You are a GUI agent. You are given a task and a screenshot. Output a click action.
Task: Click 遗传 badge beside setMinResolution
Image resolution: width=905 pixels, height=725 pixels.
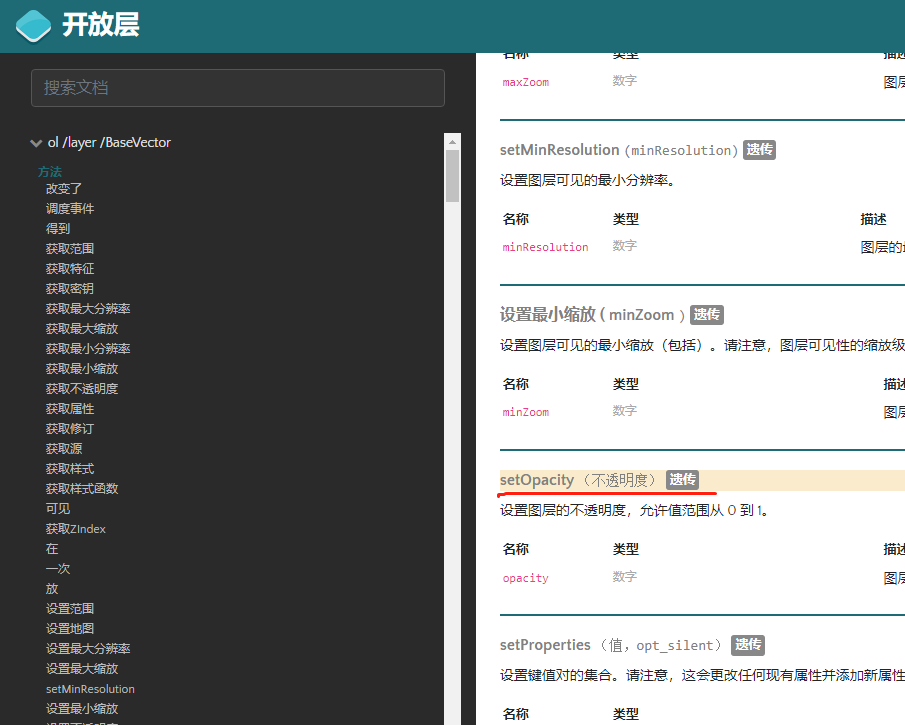(759, 150)
